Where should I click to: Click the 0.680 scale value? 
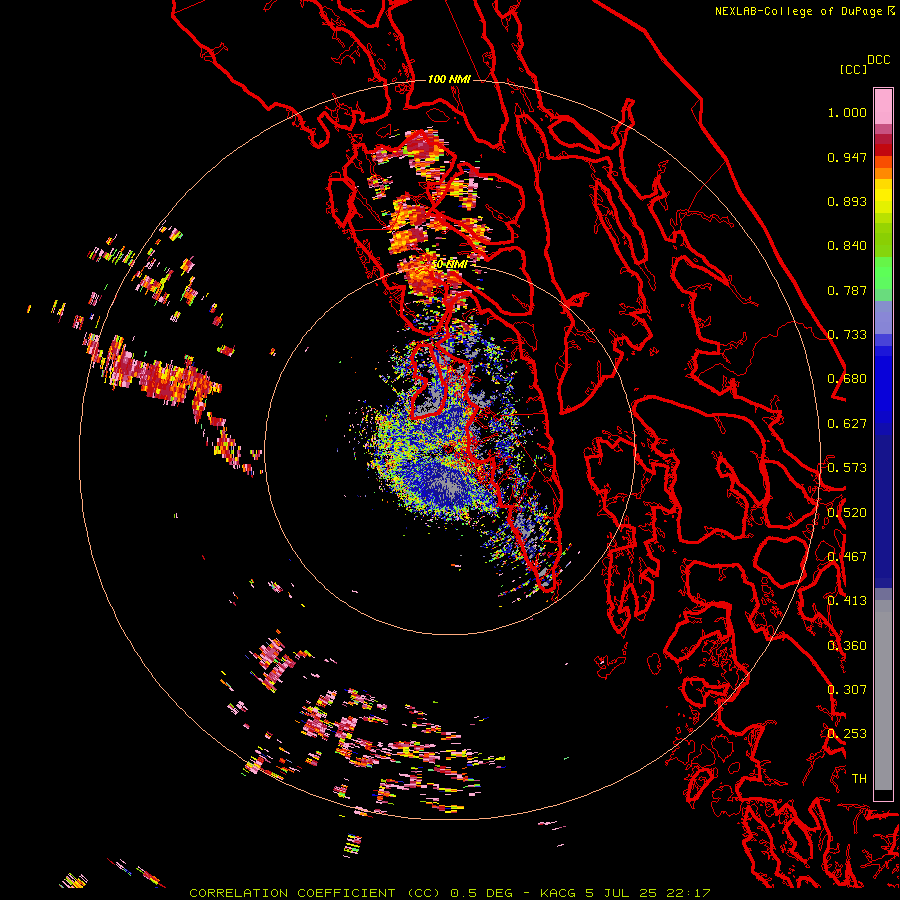[847, 379]
